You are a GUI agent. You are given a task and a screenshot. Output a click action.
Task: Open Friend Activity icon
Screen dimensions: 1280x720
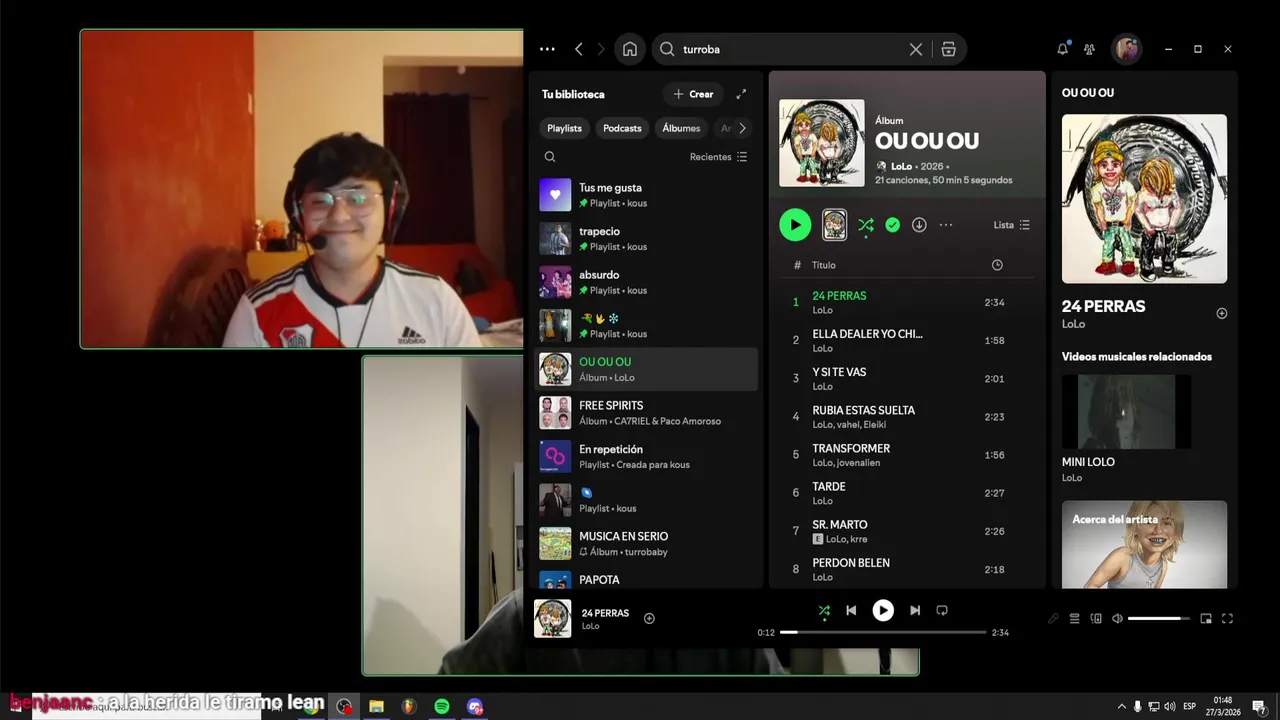pyautogui.click(x=1090, y=49)
